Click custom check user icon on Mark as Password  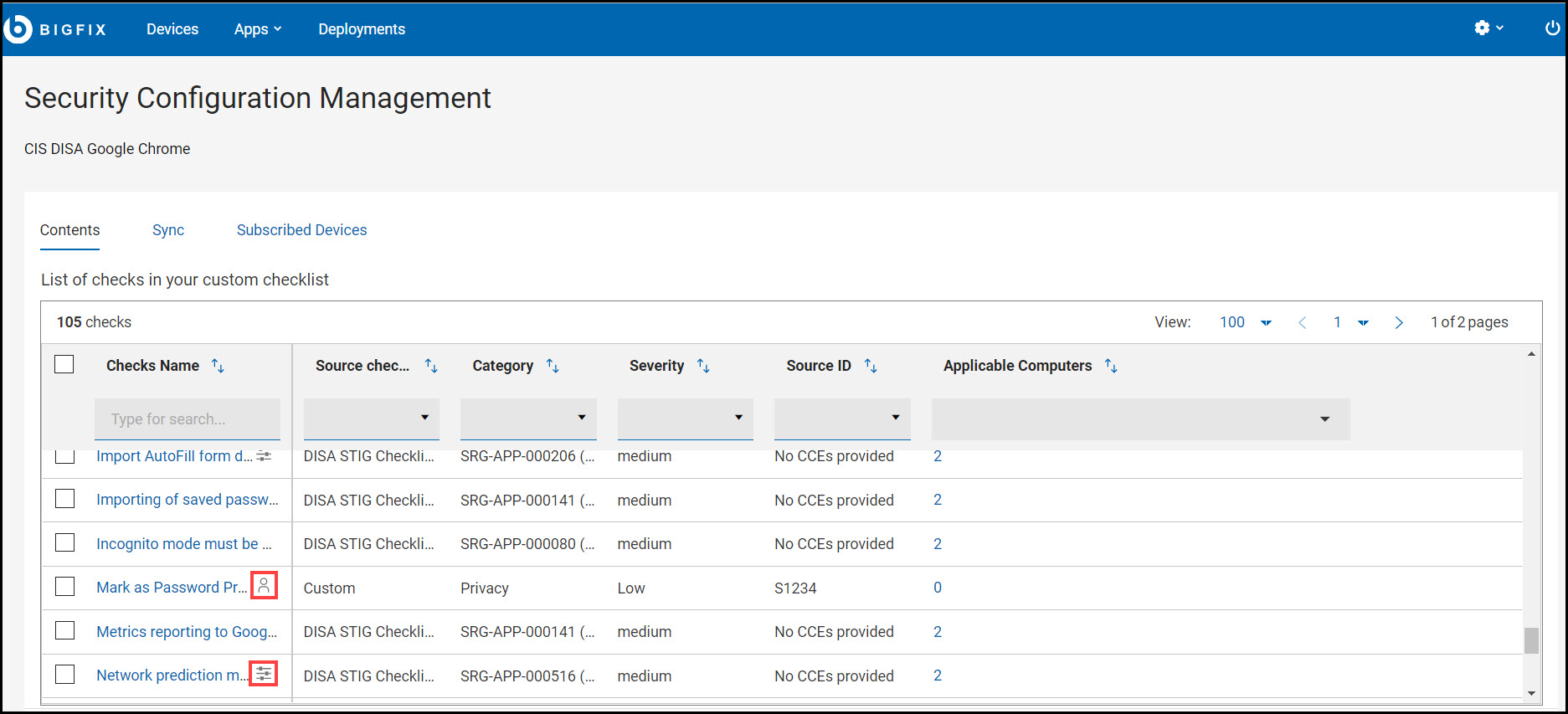264,586
